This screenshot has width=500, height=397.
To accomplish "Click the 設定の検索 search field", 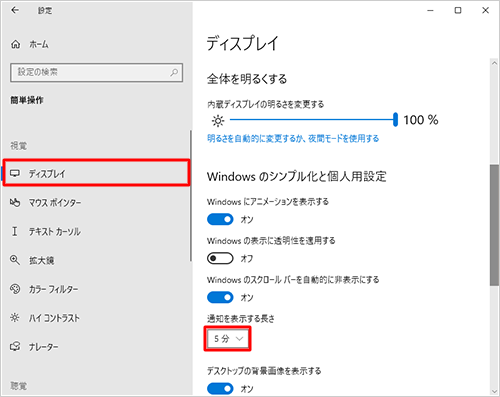I will [97, 72].
